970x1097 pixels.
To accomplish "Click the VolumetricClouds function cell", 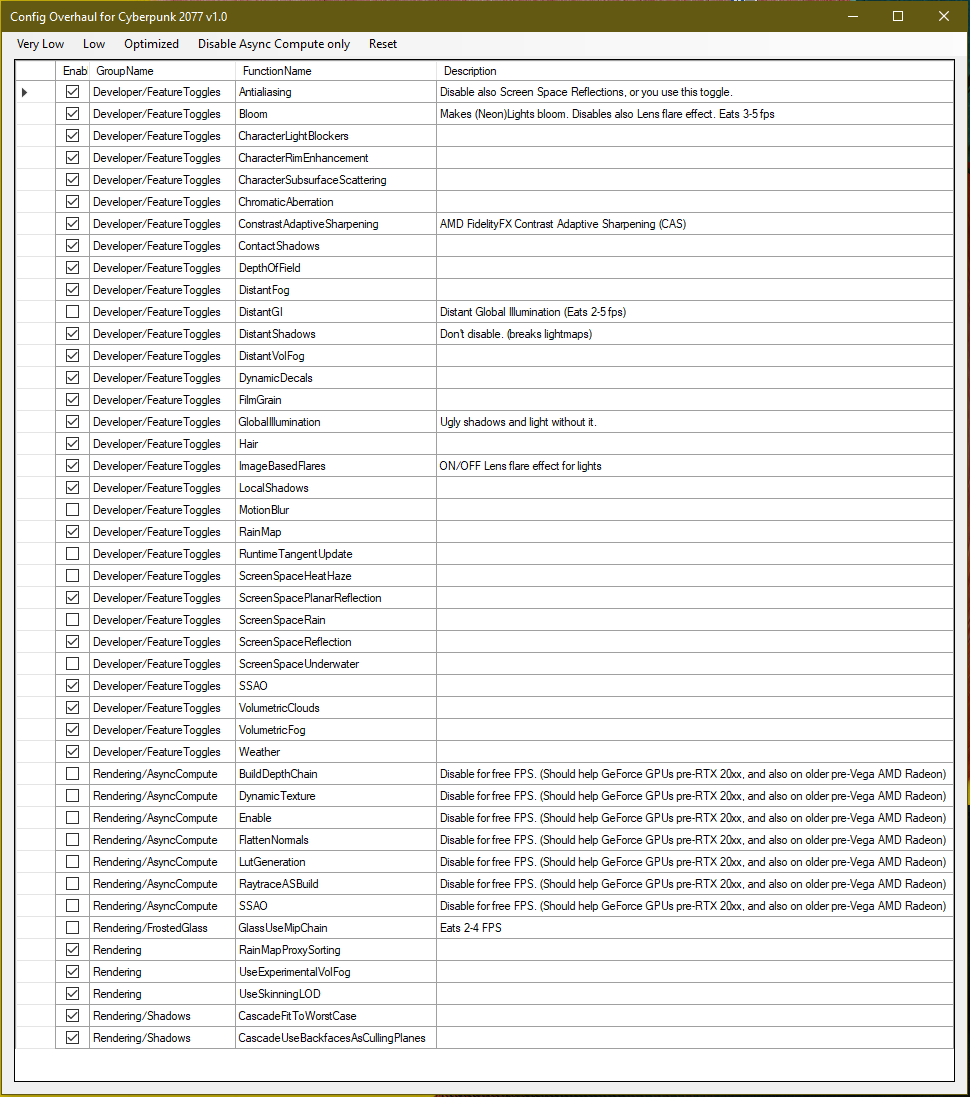I will click(336, 708).
